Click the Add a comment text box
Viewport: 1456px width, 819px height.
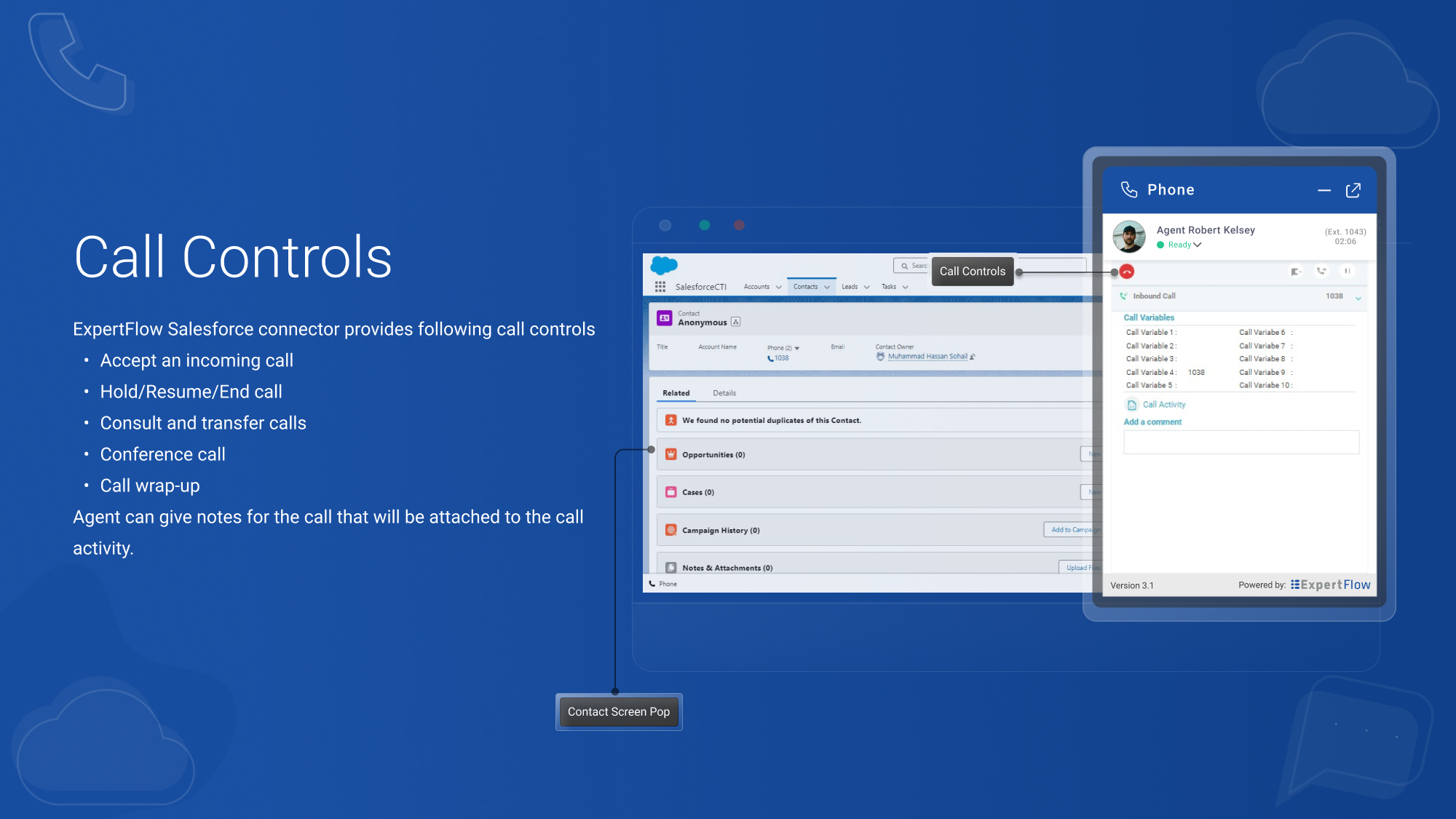click(x=1241, y=443)
